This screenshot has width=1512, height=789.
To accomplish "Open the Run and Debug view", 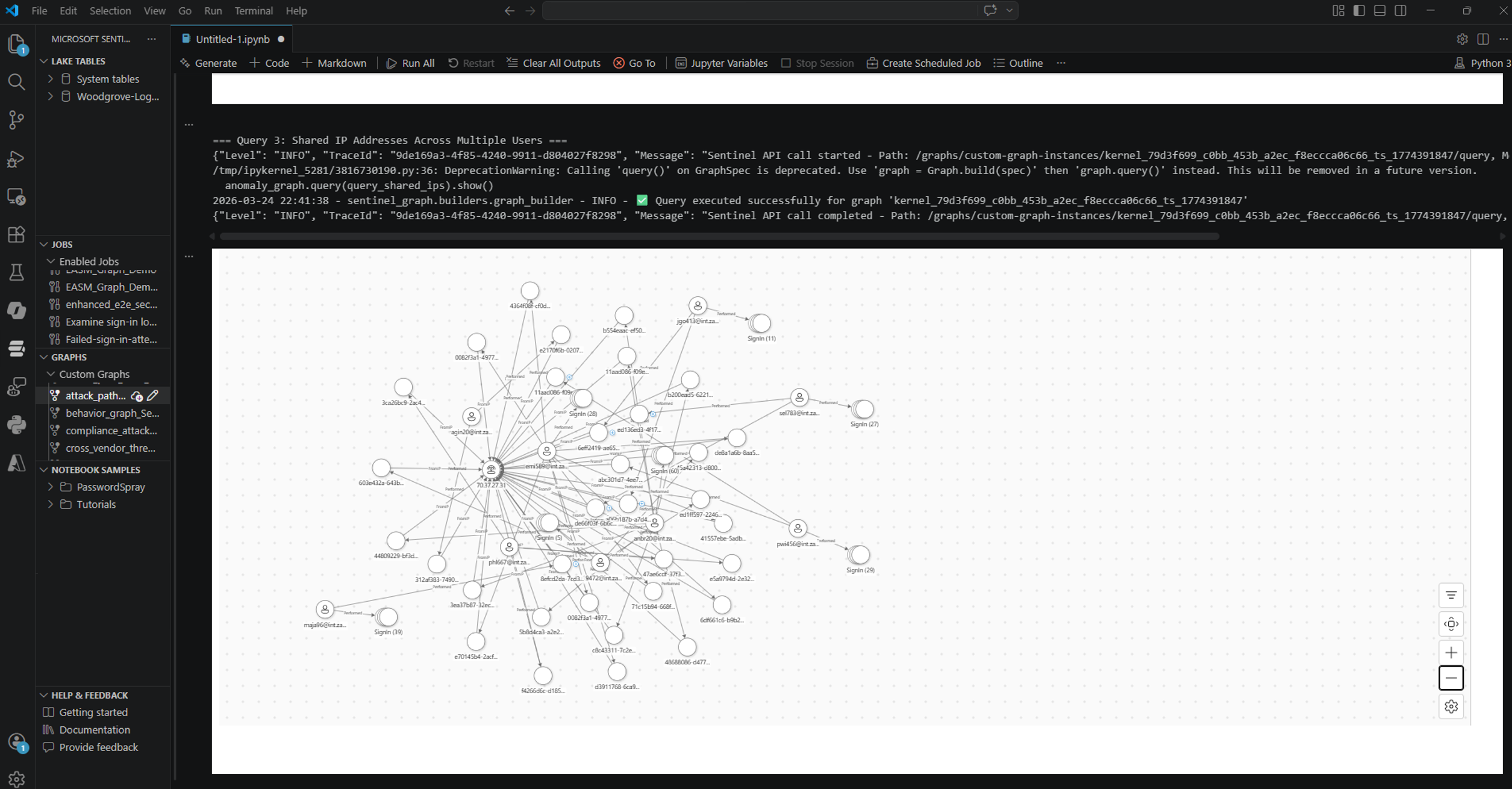I will coord(16,159).
